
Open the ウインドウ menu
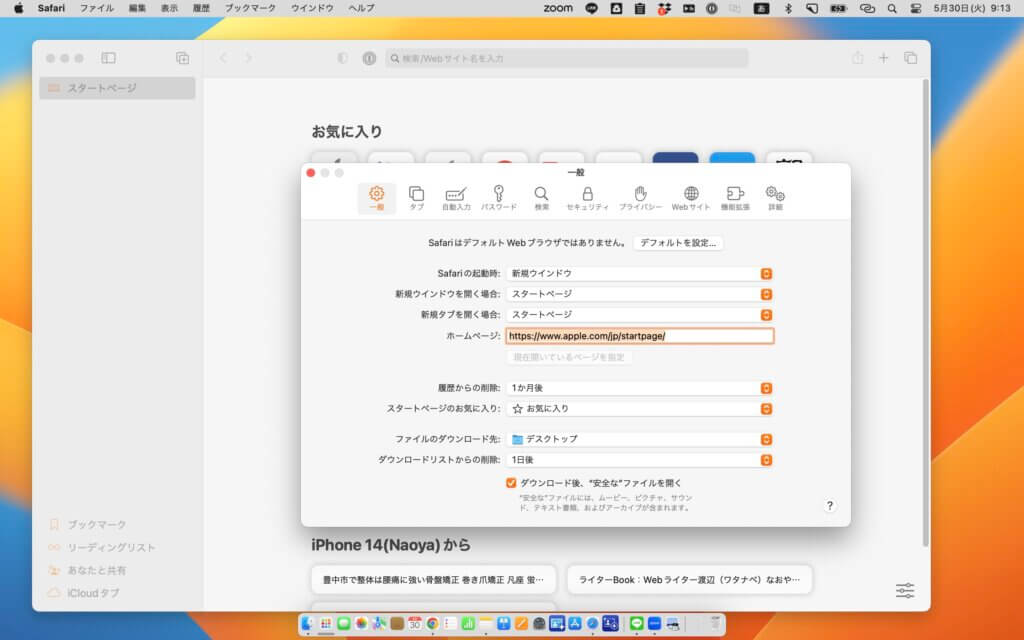coord(312,8)
